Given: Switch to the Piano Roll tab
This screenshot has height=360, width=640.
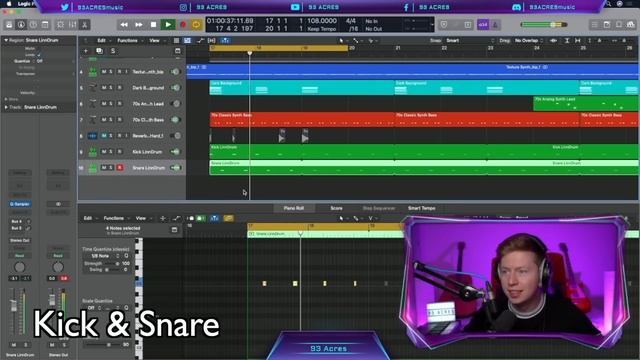Looking at the screenshot, I should coord(294,208).
